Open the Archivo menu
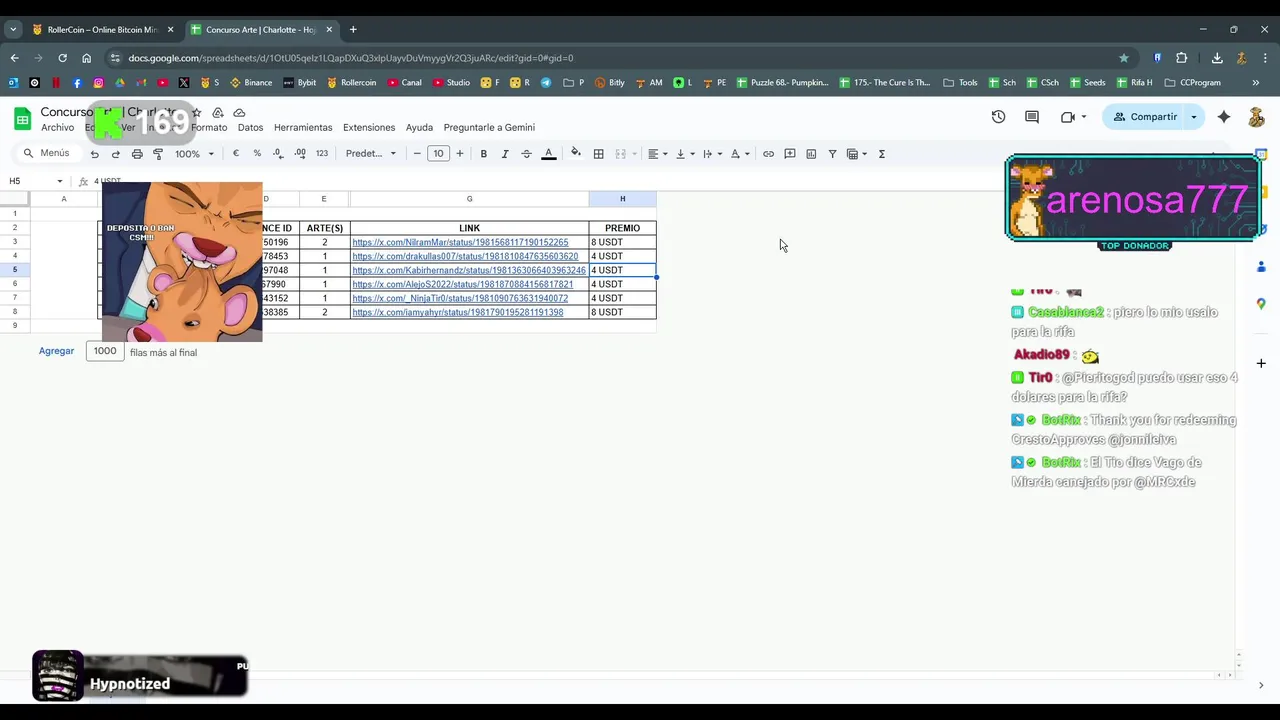1280x720 pixels. (57, 128)
